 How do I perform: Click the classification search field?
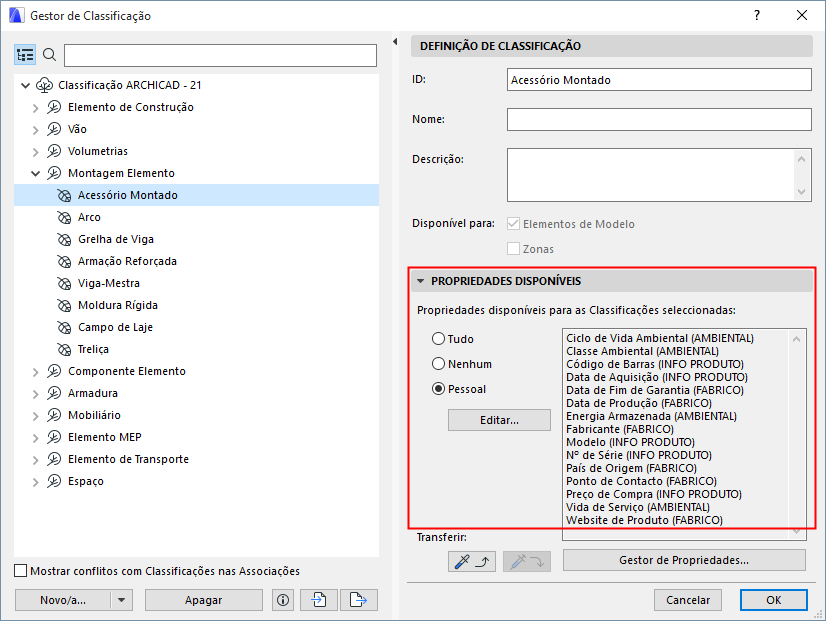(x=220, y=55)
